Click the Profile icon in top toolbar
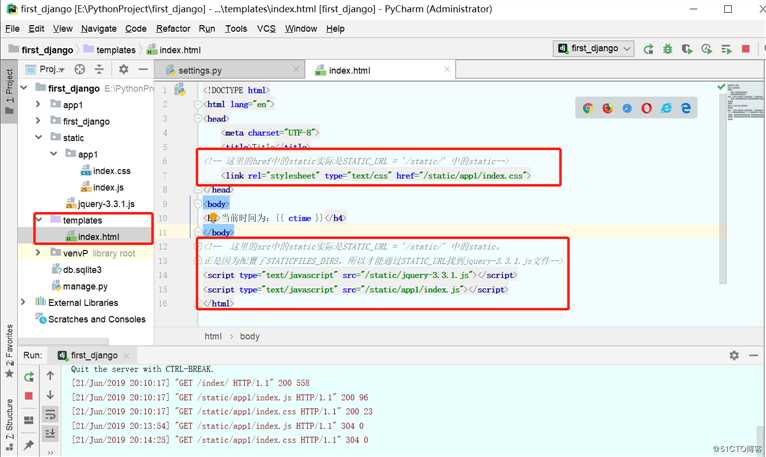Image resolution: width=766 pixels, height=457 pixels. coord(706,49)
